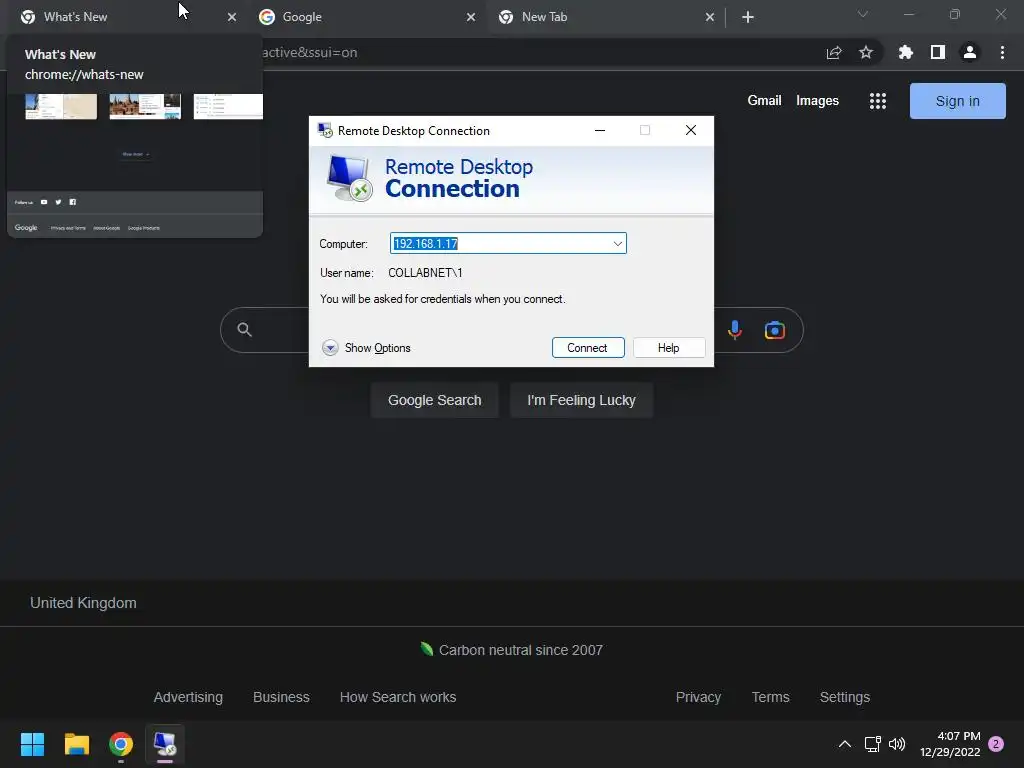Open the tab search chevron in Chrome

tap(863, 14)
